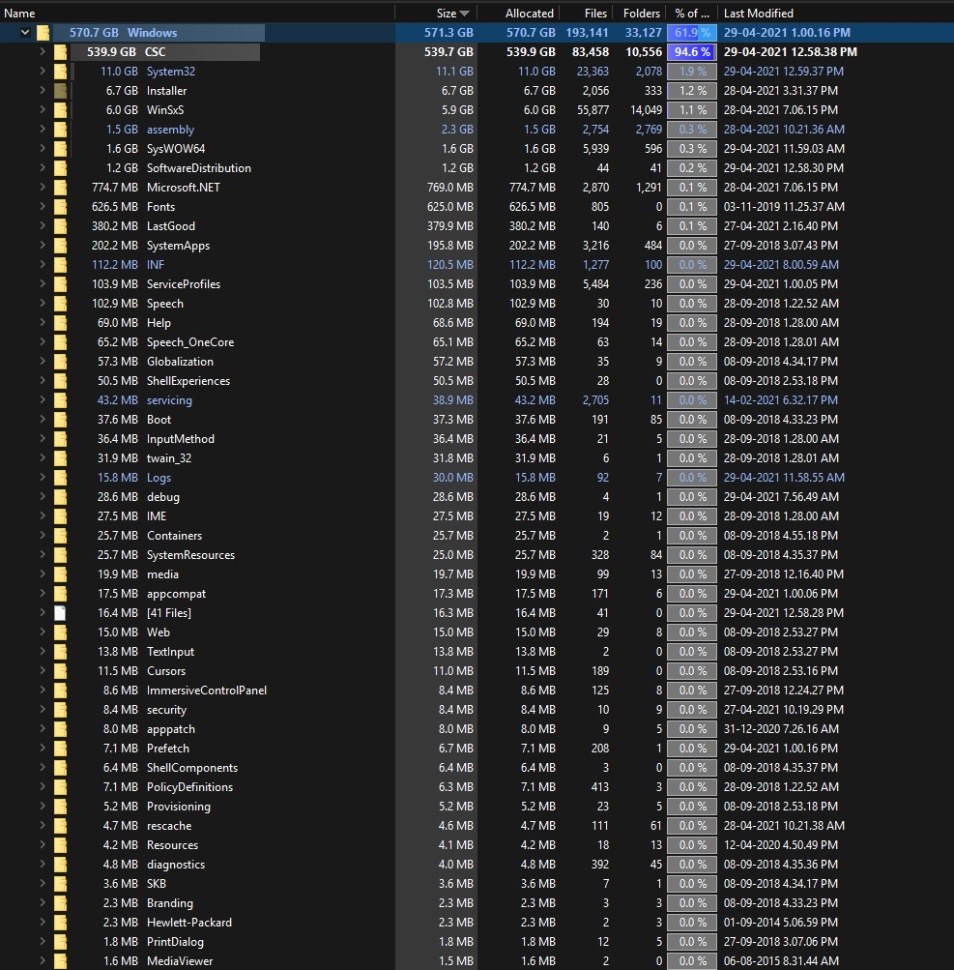Click the Fonts folder icon
This screenshot has width=954, height=970.
[60, 207]
